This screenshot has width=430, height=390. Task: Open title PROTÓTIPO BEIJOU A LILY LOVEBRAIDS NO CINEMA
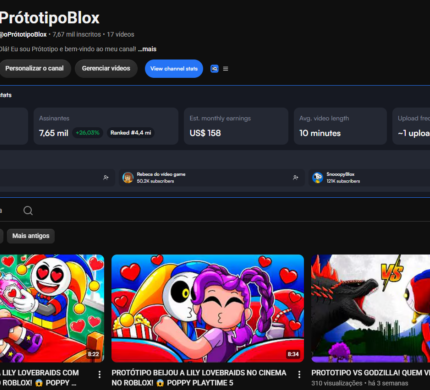[199, 378]
